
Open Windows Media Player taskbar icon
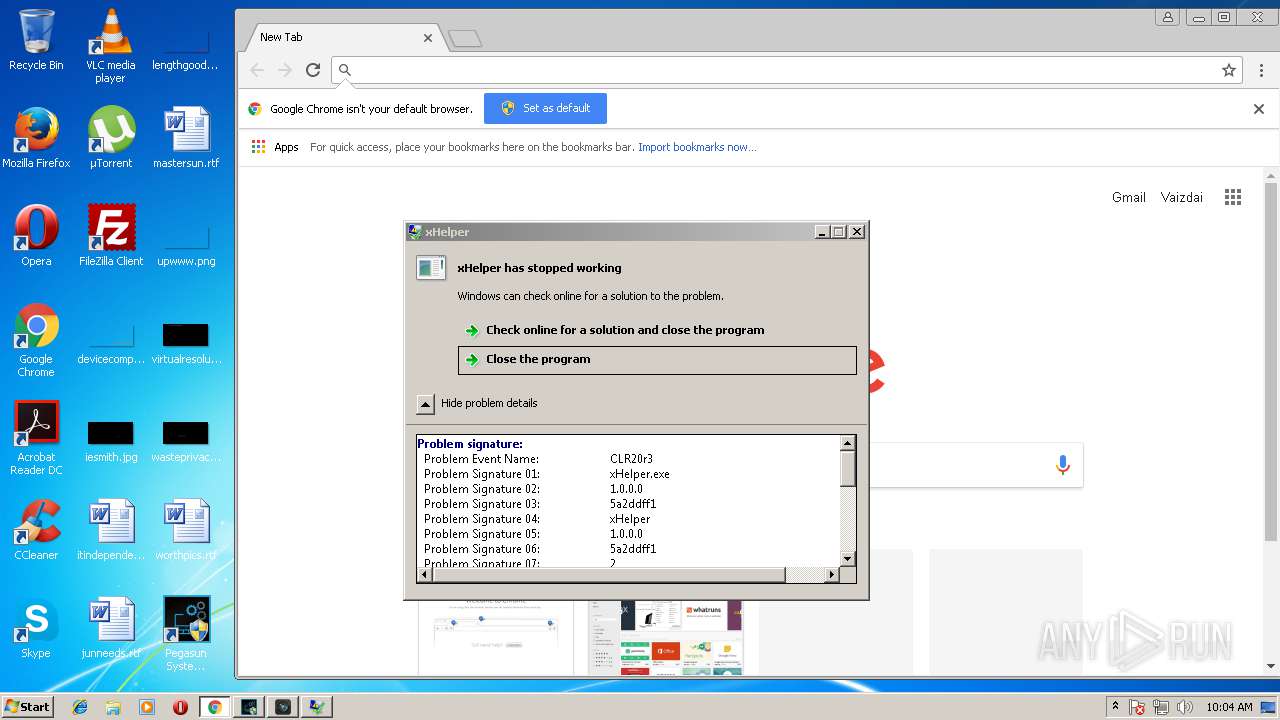coord(147,707)
